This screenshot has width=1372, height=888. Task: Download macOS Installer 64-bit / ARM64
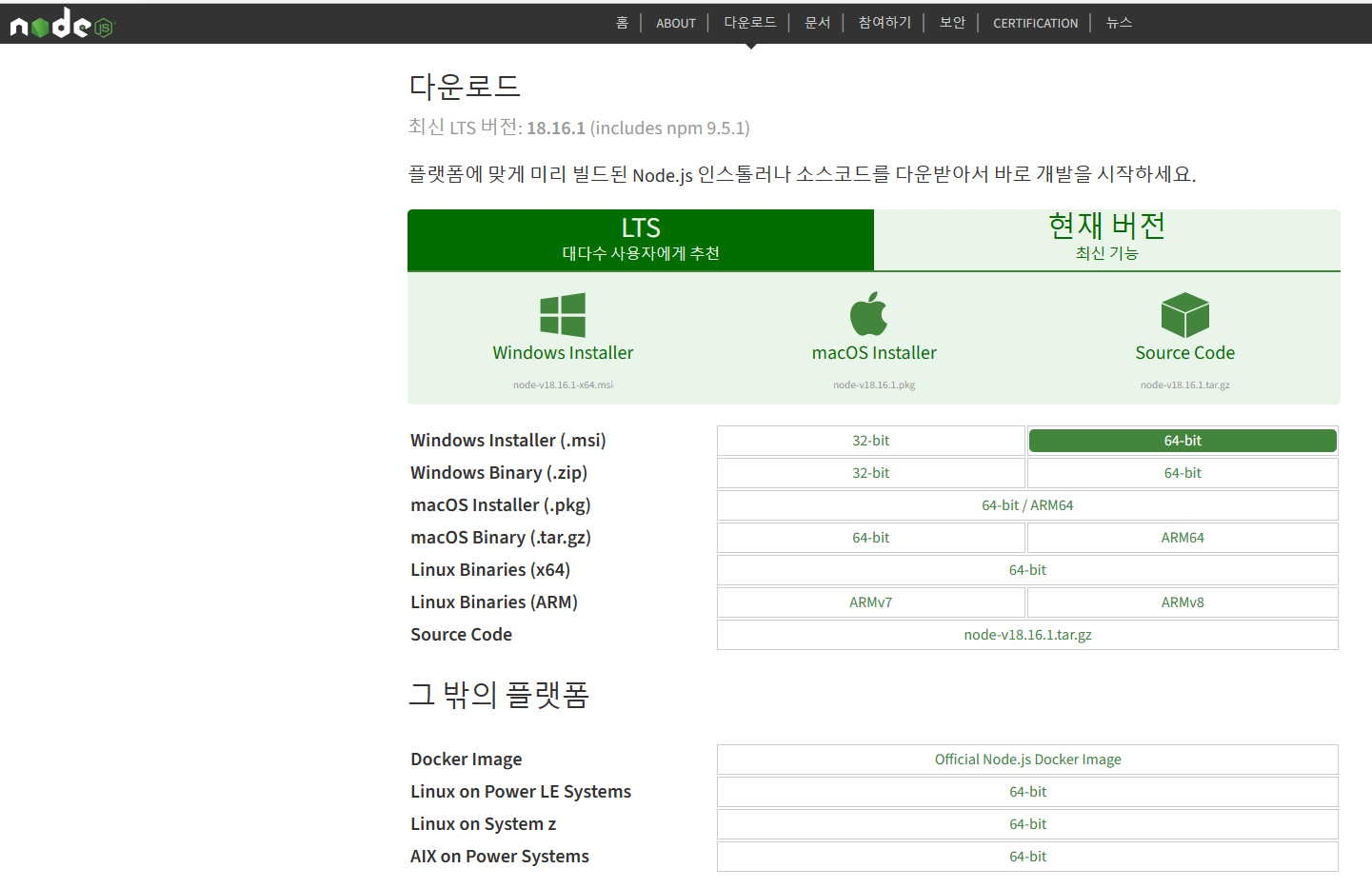pyautogui.click(x=1027, y=505)
